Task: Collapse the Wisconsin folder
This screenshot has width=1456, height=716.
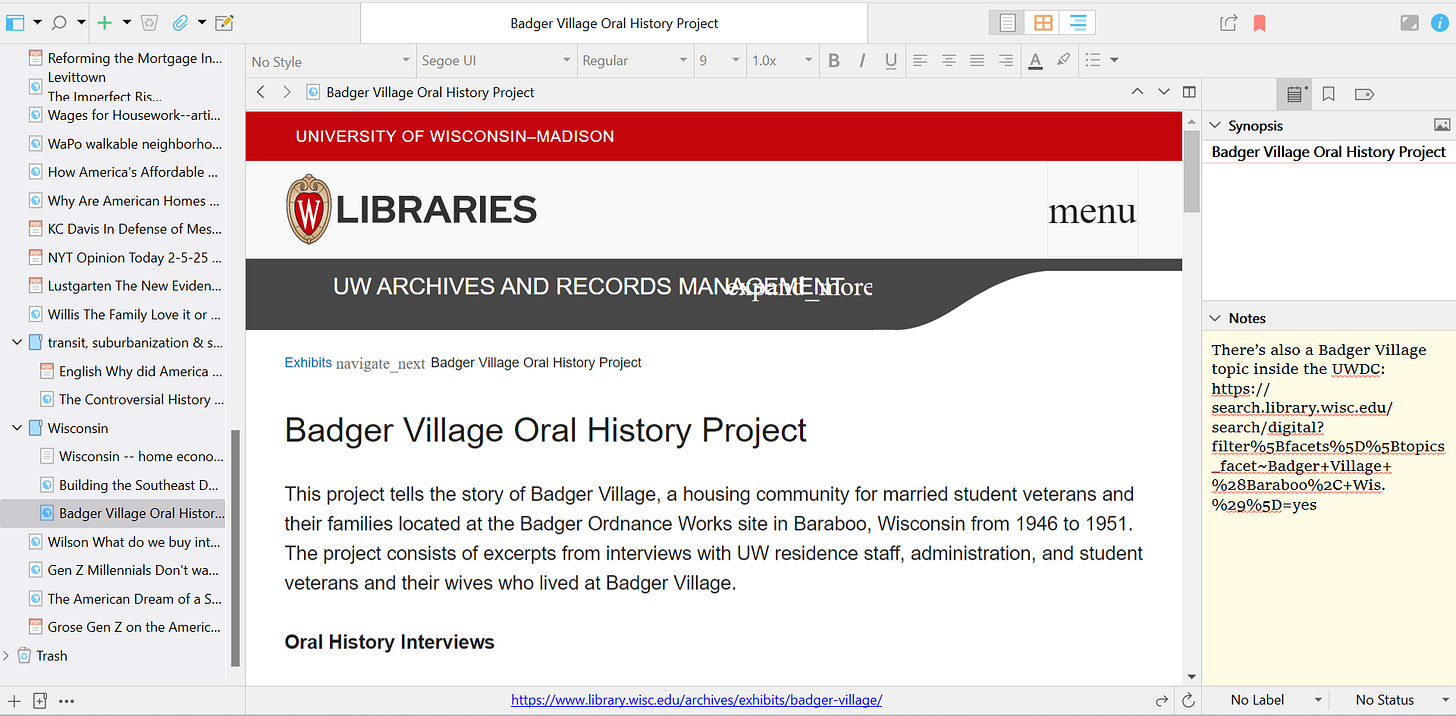Action: (17, 428)
